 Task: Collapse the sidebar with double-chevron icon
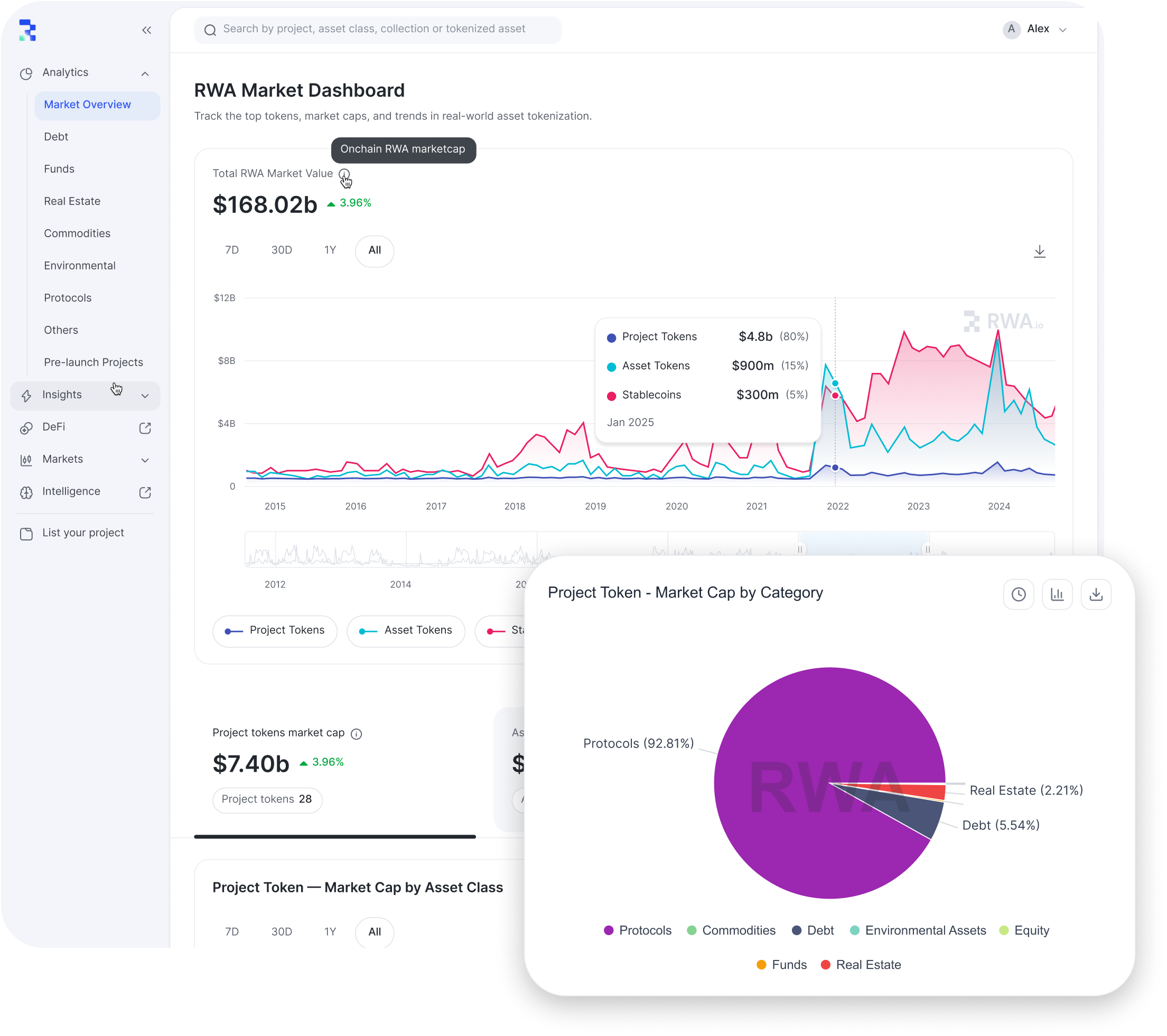[x=146, y=30]
